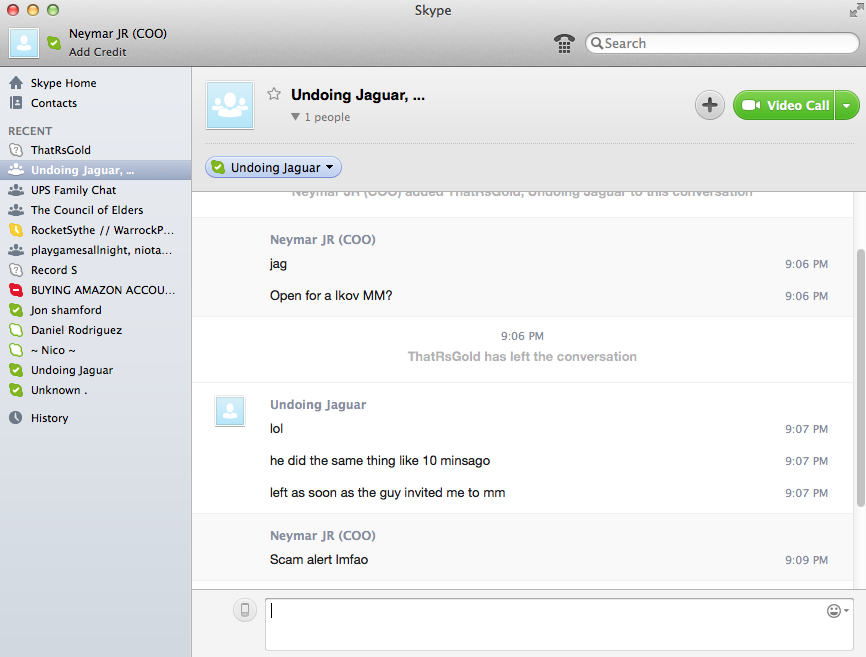Expand the 1 people participant list

point(320,117)
